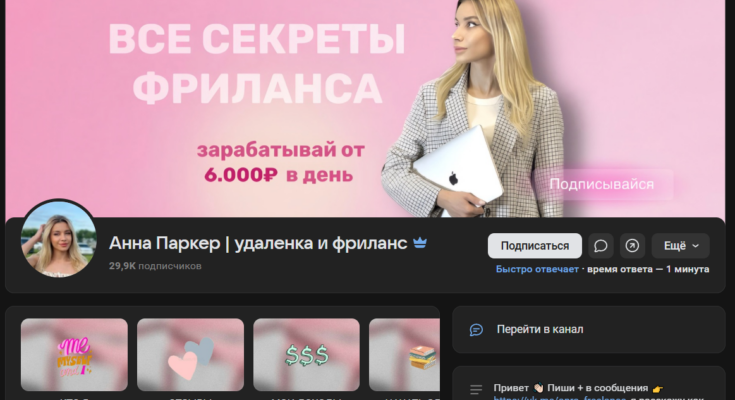Click the message bubble icon button
Viewport: 735px width, 400px height.
(x=601, y=245)
